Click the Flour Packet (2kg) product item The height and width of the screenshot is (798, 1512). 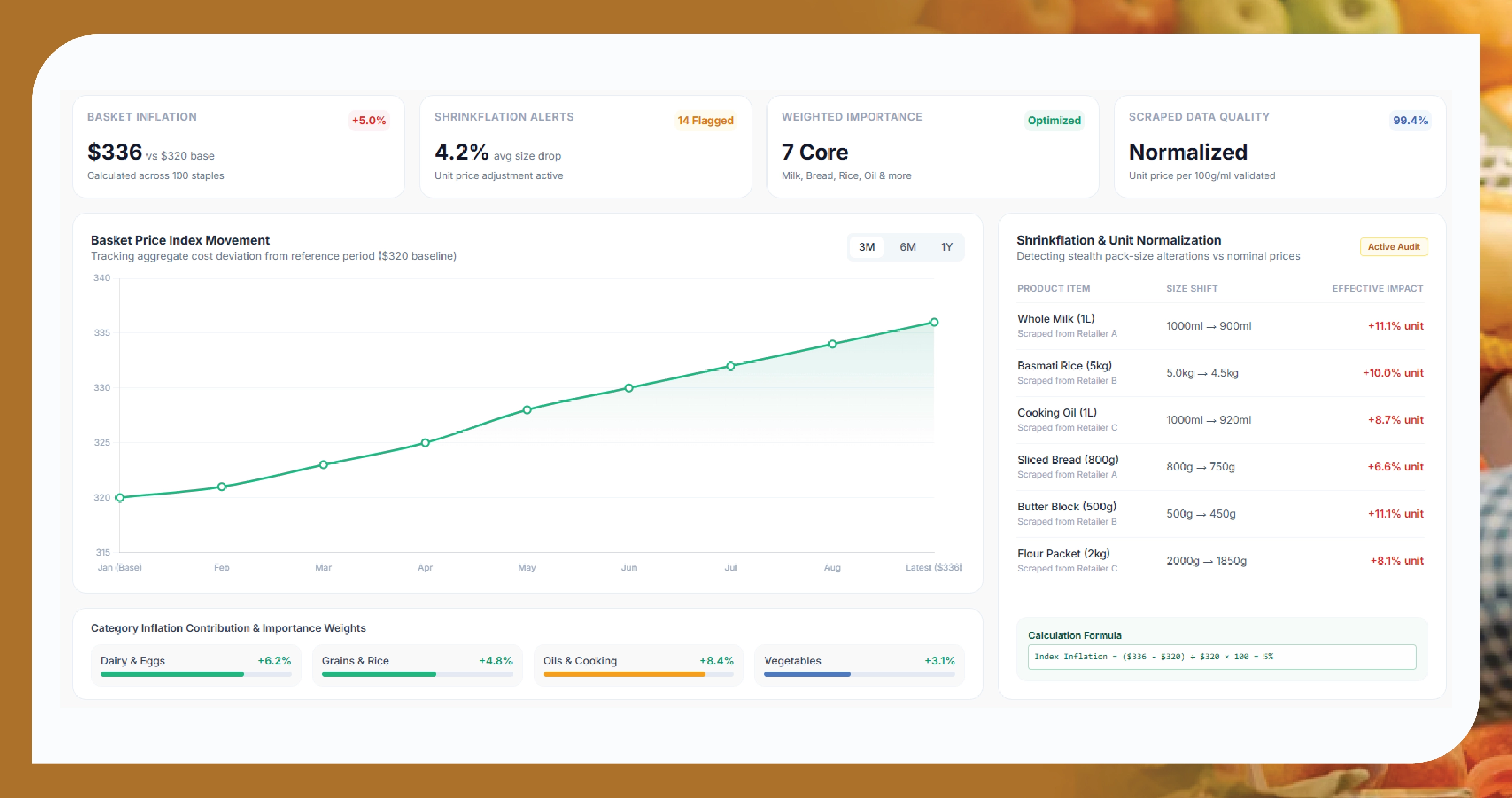[1063, 554]
